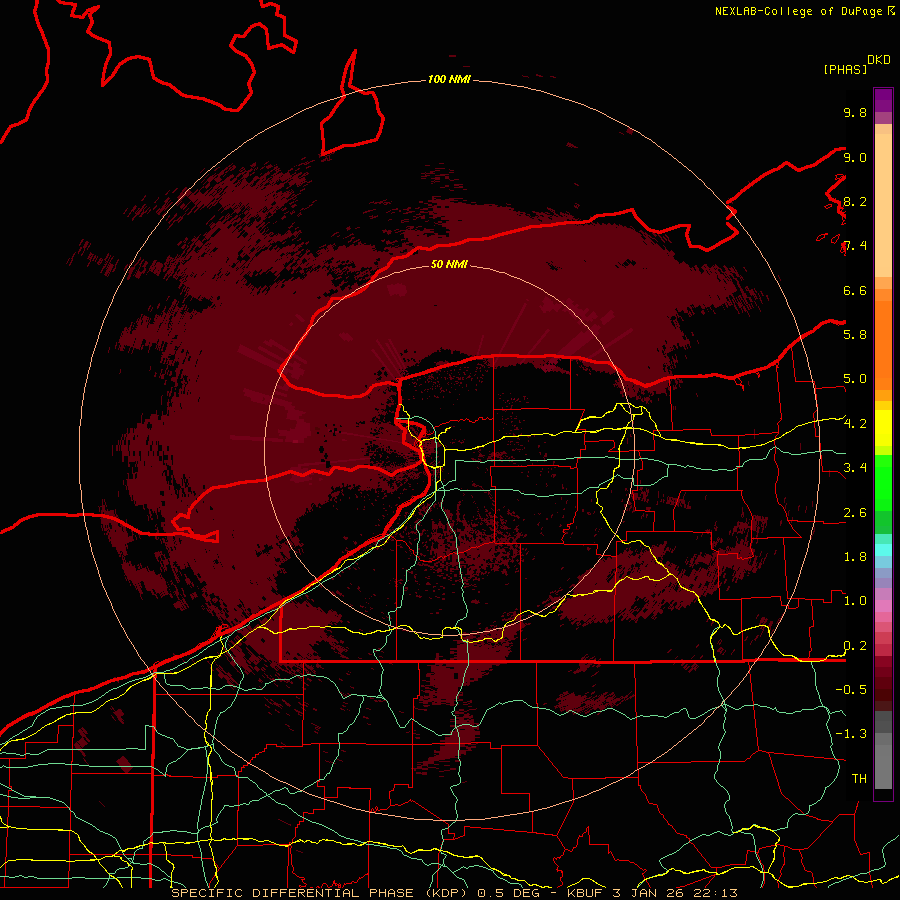Click the NEXLAB-College of DuPage label
900x900 pixels.
click(x=798, y=11)
